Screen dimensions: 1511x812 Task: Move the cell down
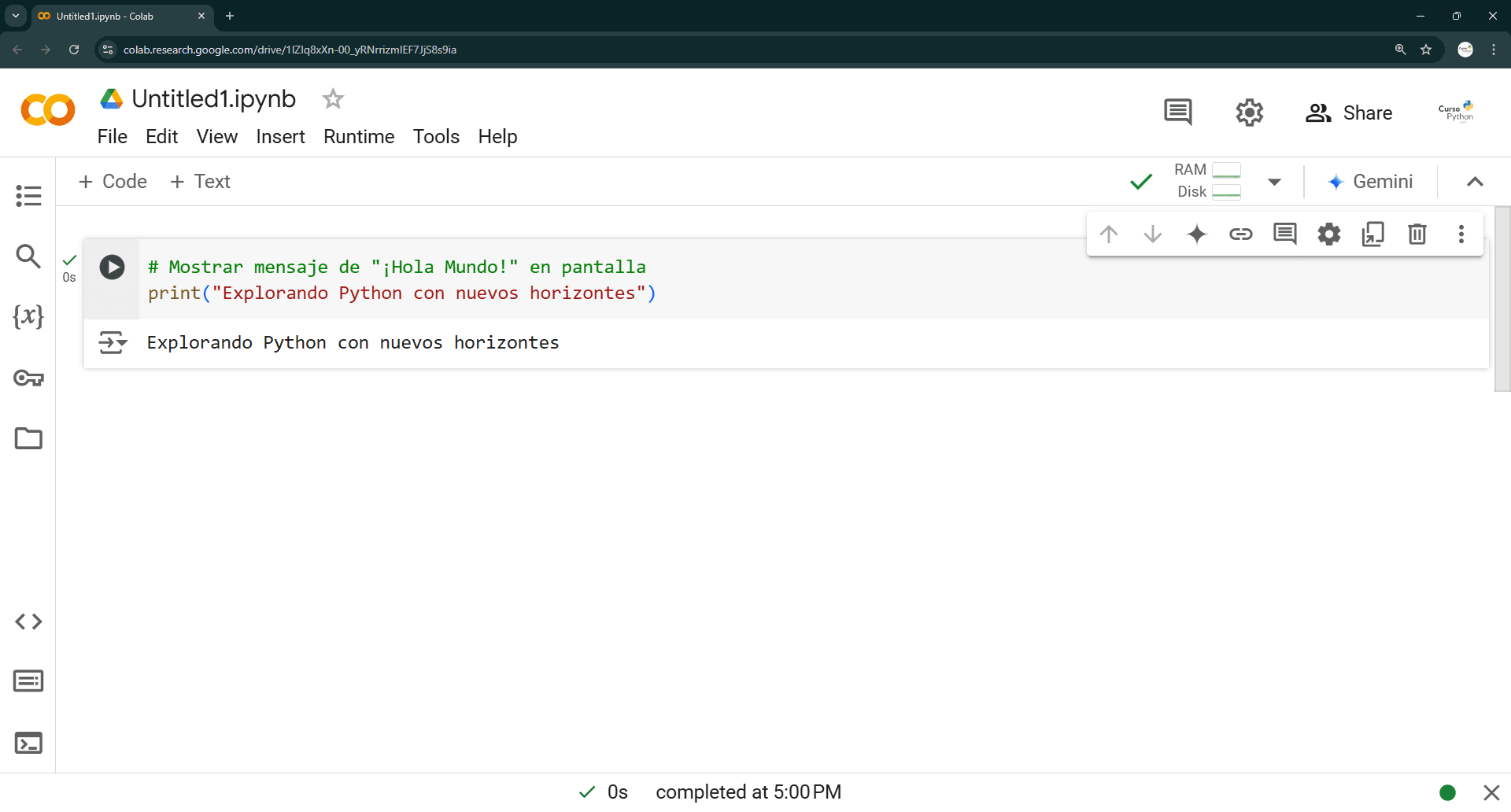(1152, 234)
